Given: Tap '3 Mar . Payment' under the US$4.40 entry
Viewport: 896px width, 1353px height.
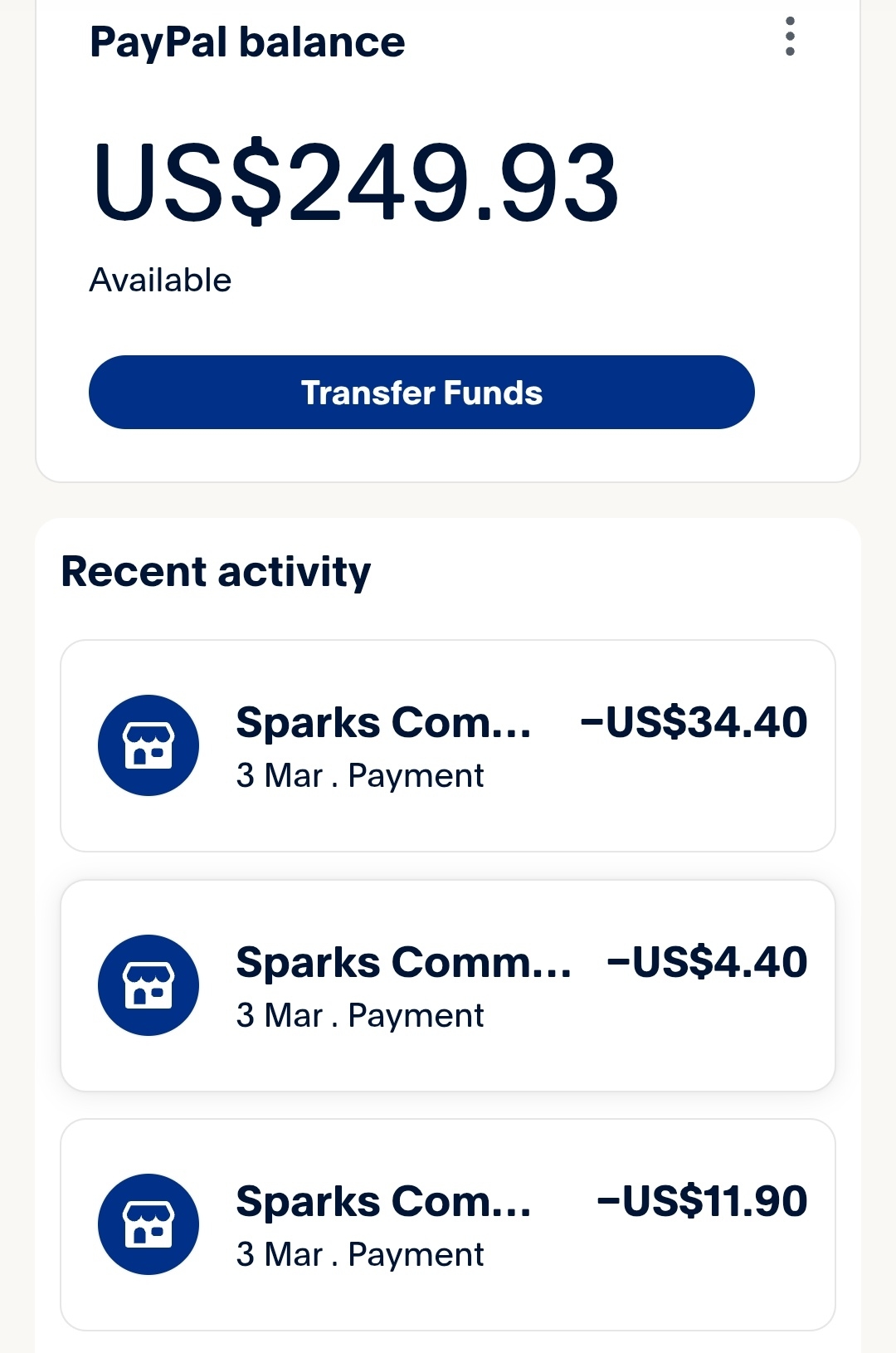Looking at the screenshot, I should point(359,1016).
